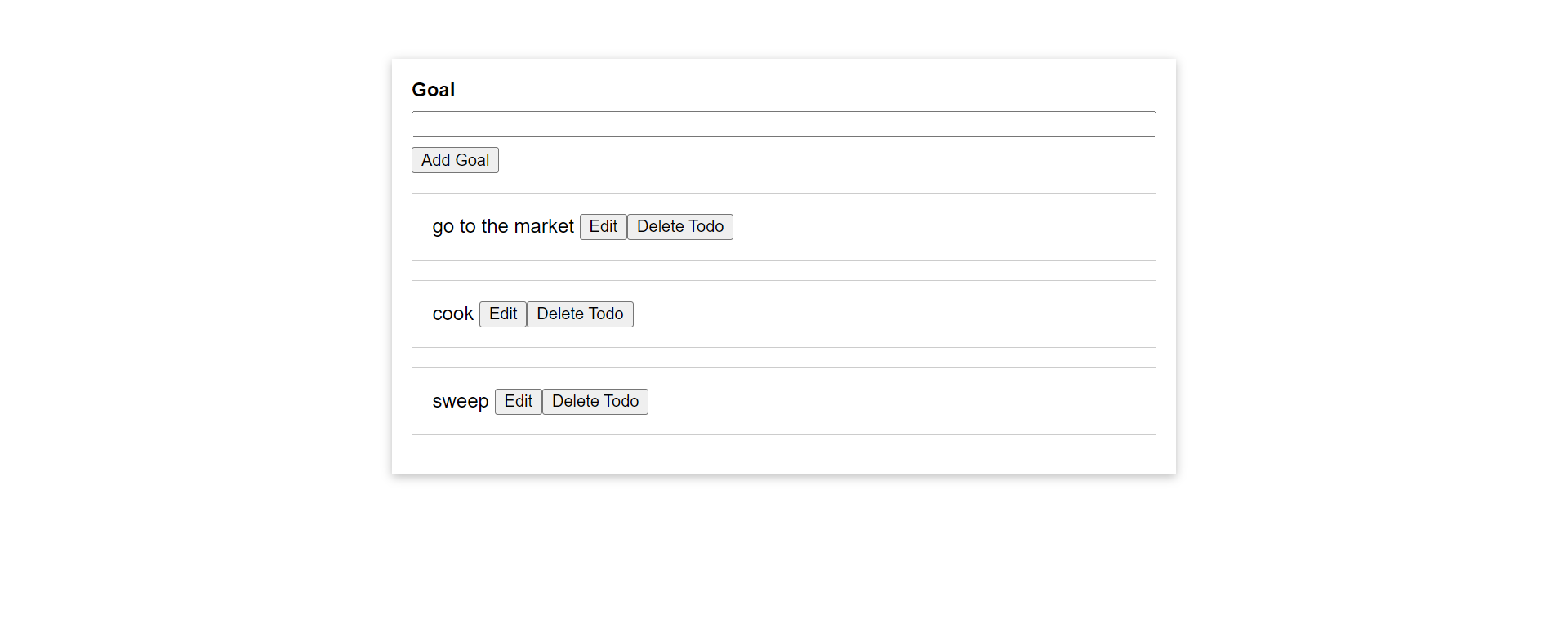Click Delete Todo next to 'cook'
The height and width of the screenshot is (637, 1568).
tap(580, 314)
